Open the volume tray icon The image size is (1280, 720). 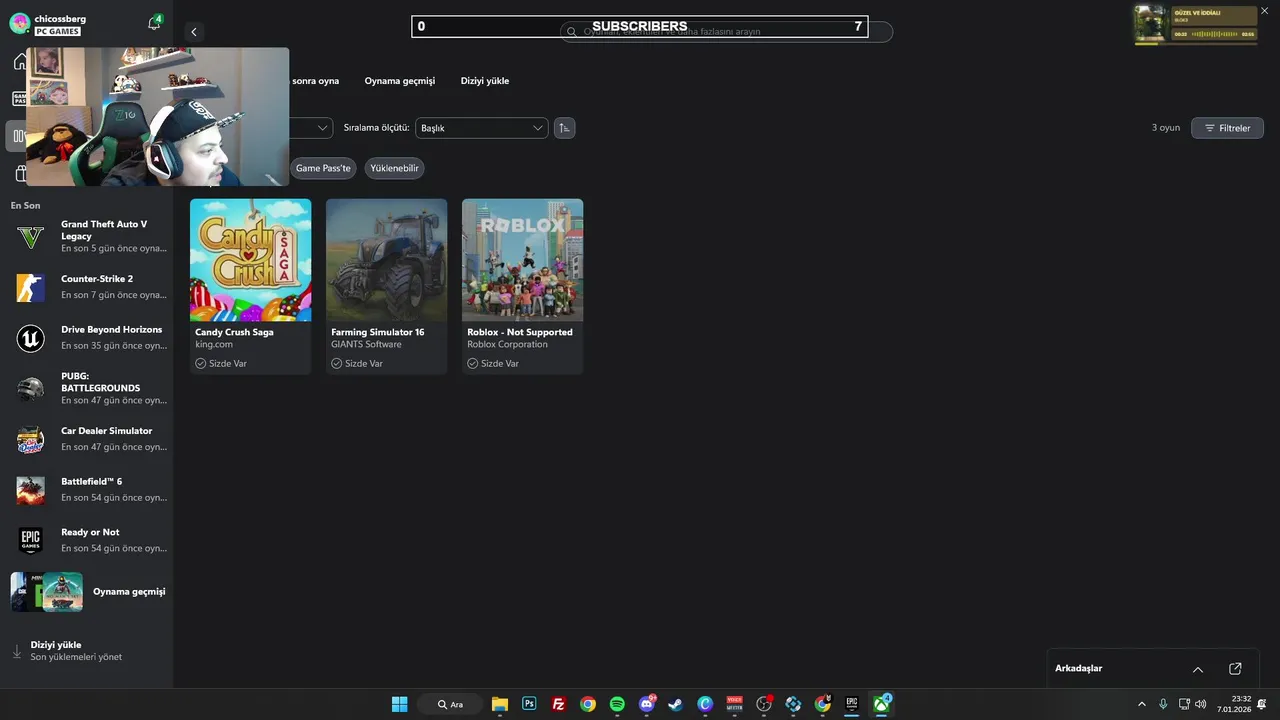[x=1201, y=704]
